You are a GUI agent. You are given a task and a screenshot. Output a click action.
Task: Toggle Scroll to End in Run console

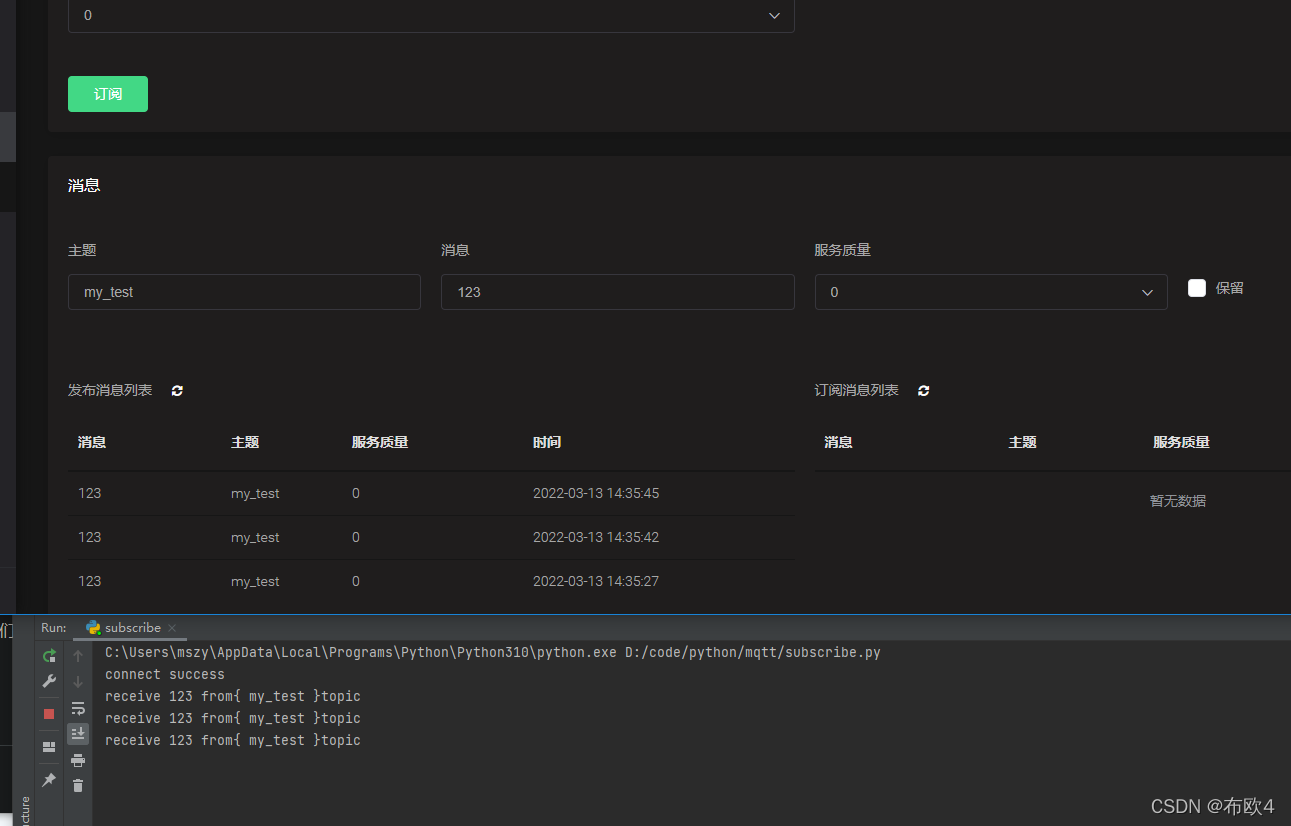pyautogui.click(x=78, y=734)
